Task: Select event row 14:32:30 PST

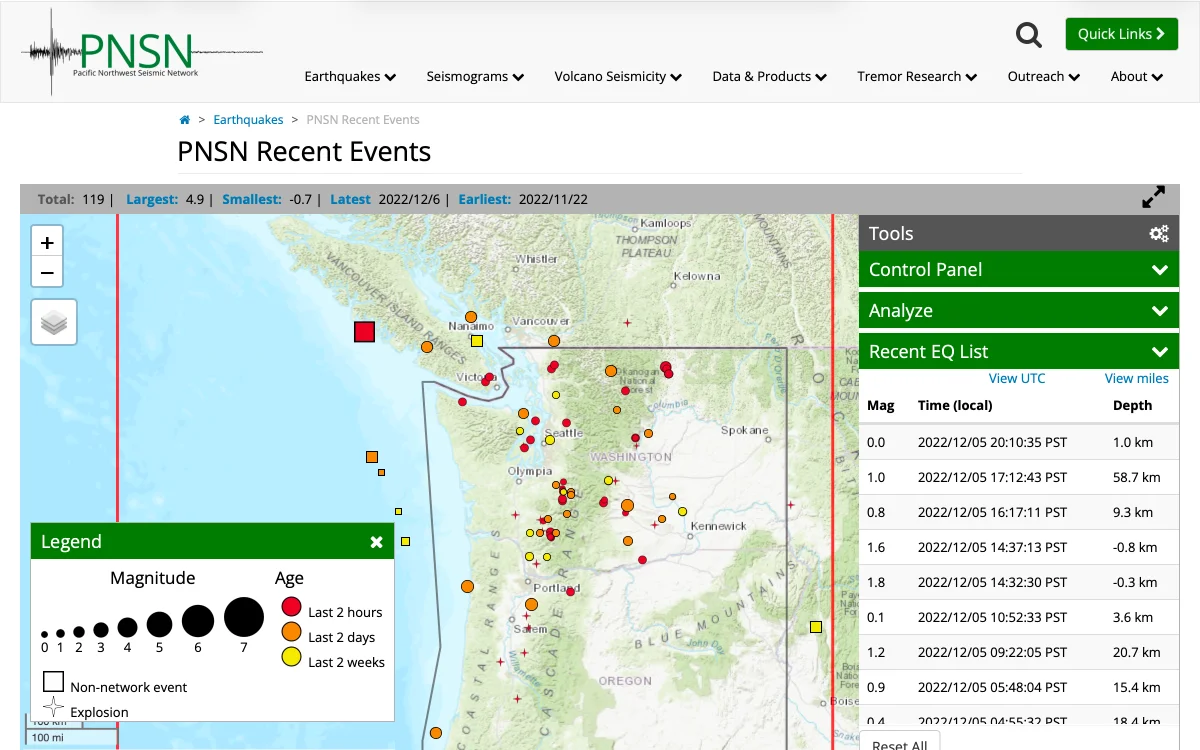Action: click(1019, 582)
